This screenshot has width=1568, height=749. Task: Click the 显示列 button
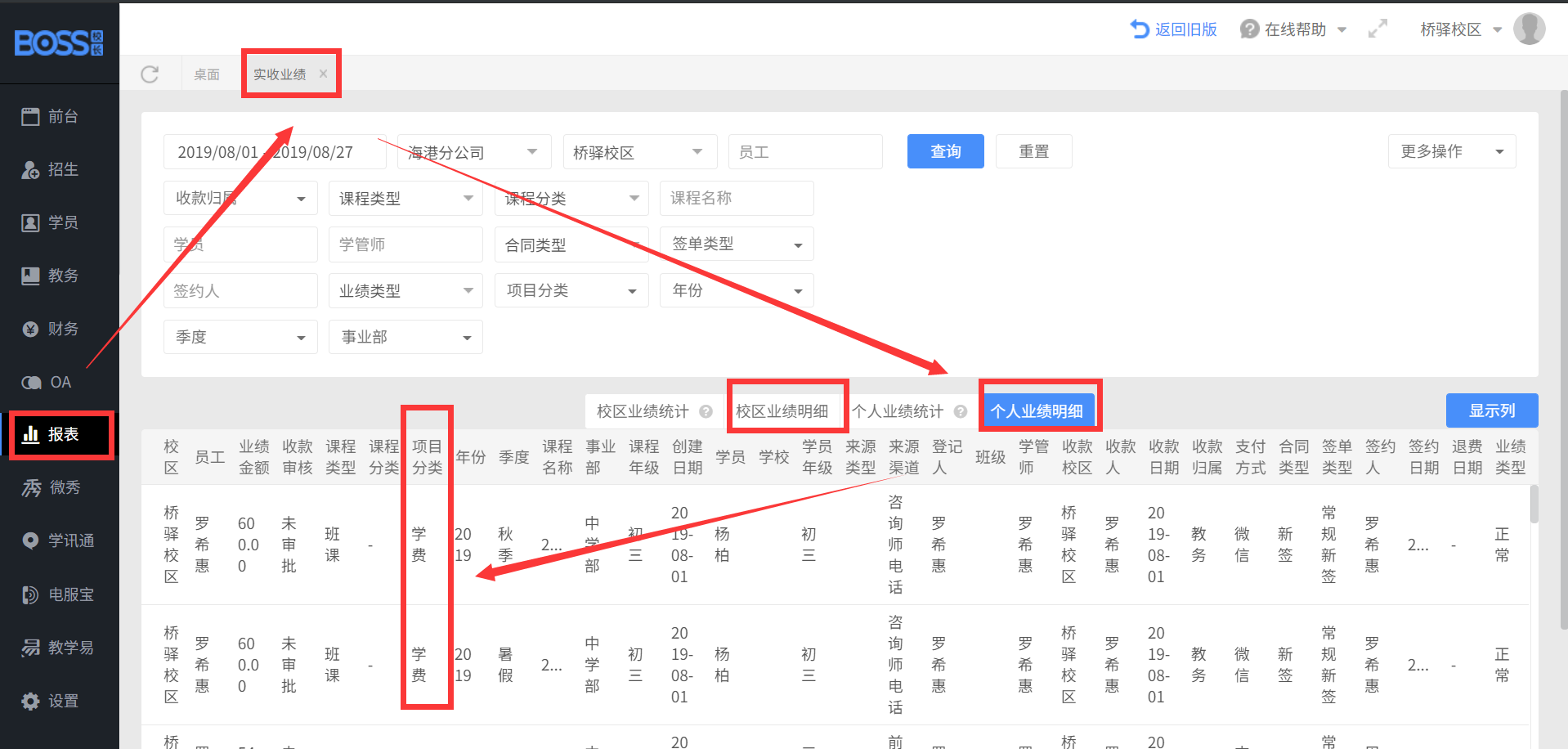1492,410
